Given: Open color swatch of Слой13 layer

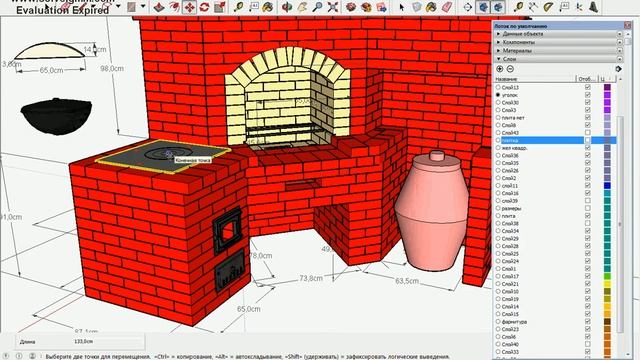Looking at the screenshot, I should click(x=607, y=87).
